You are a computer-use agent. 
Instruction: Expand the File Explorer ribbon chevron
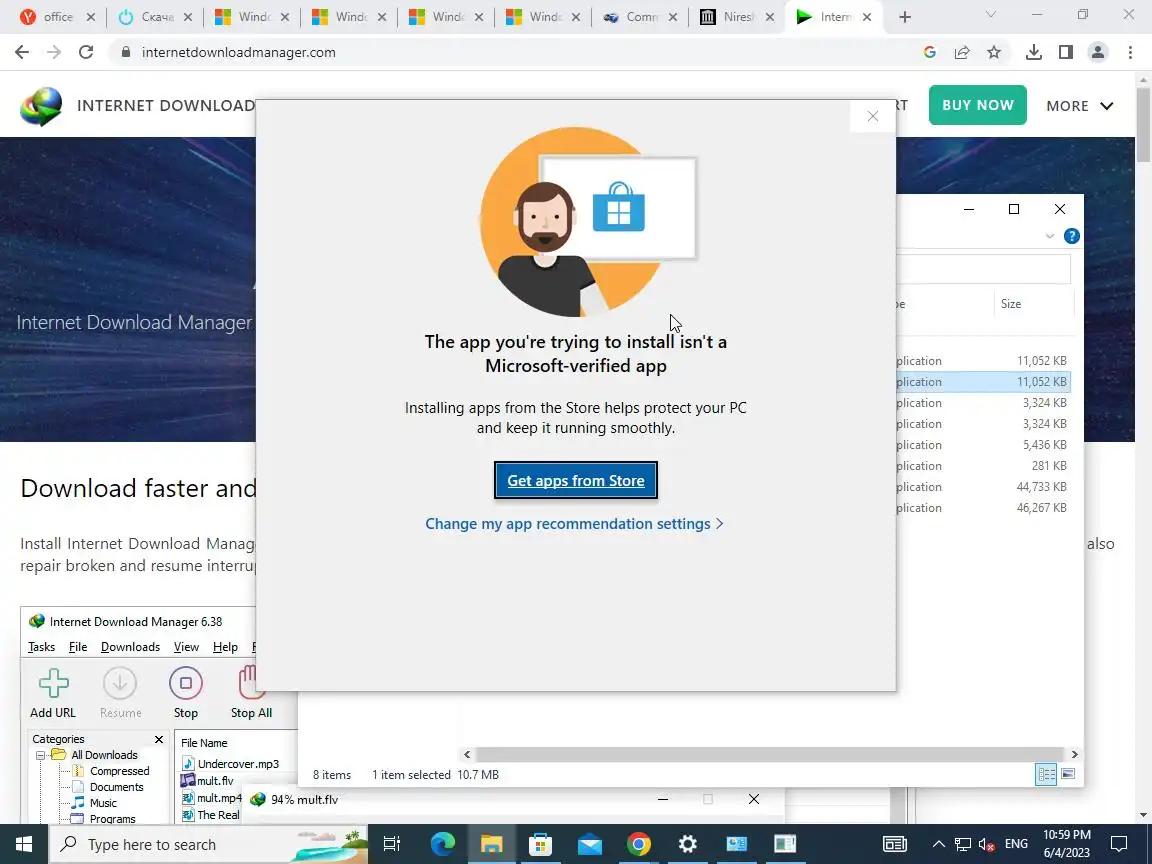[1049, 236]
